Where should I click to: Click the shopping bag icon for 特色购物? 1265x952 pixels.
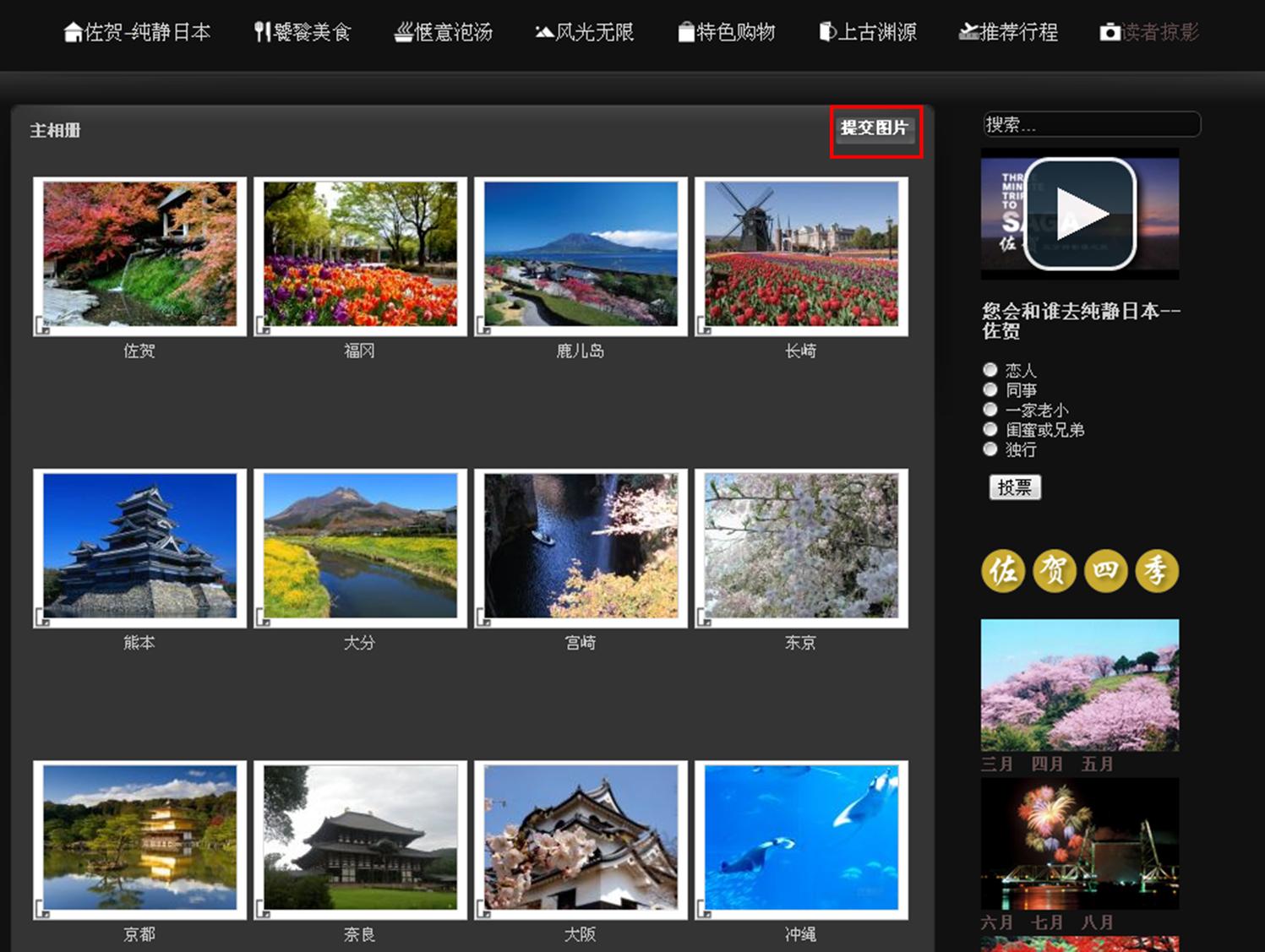686,32
